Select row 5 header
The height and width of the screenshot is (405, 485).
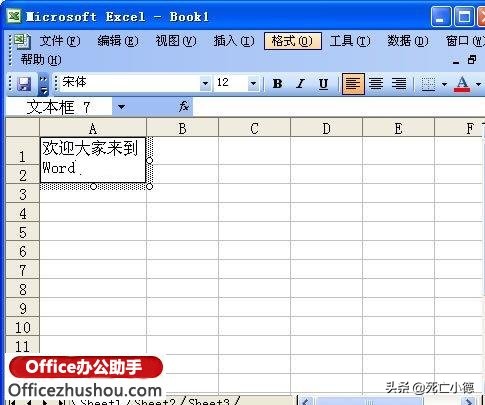(x=23, y=232)
